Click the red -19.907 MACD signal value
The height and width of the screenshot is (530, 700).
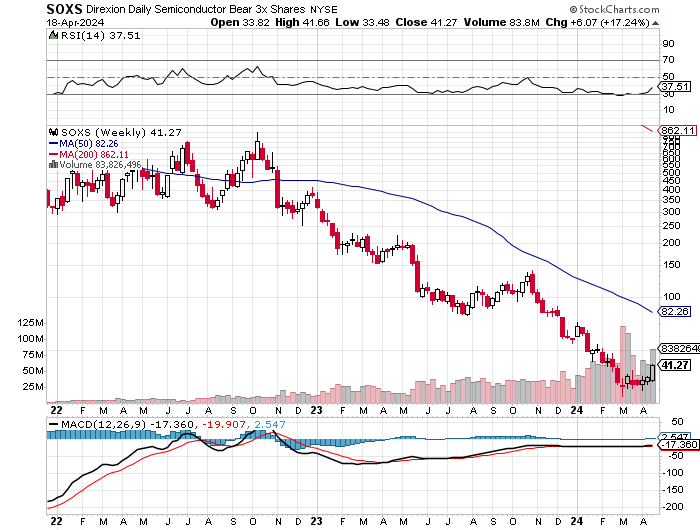pos(224,425)
